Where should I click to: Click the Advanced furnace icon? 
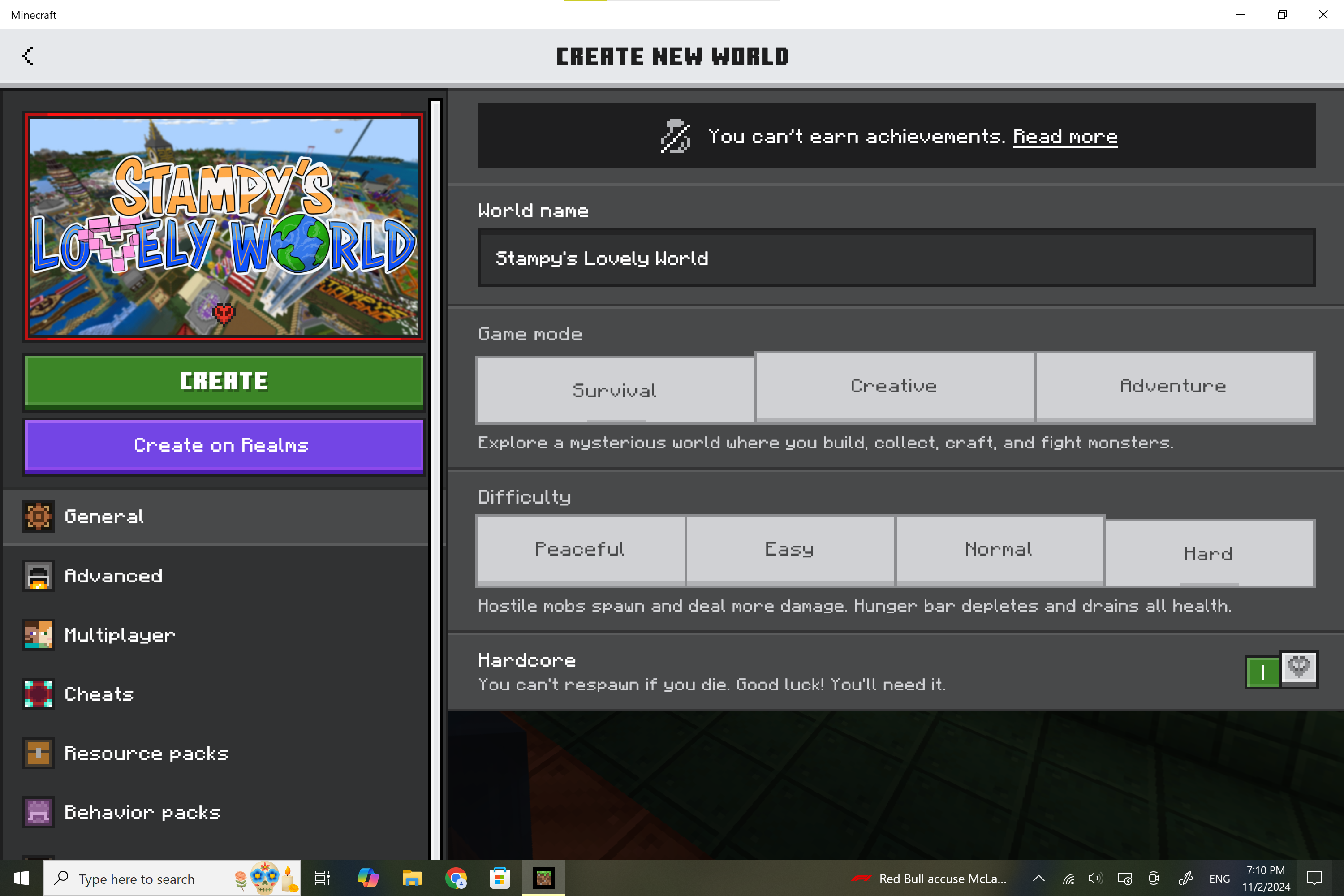38,575
